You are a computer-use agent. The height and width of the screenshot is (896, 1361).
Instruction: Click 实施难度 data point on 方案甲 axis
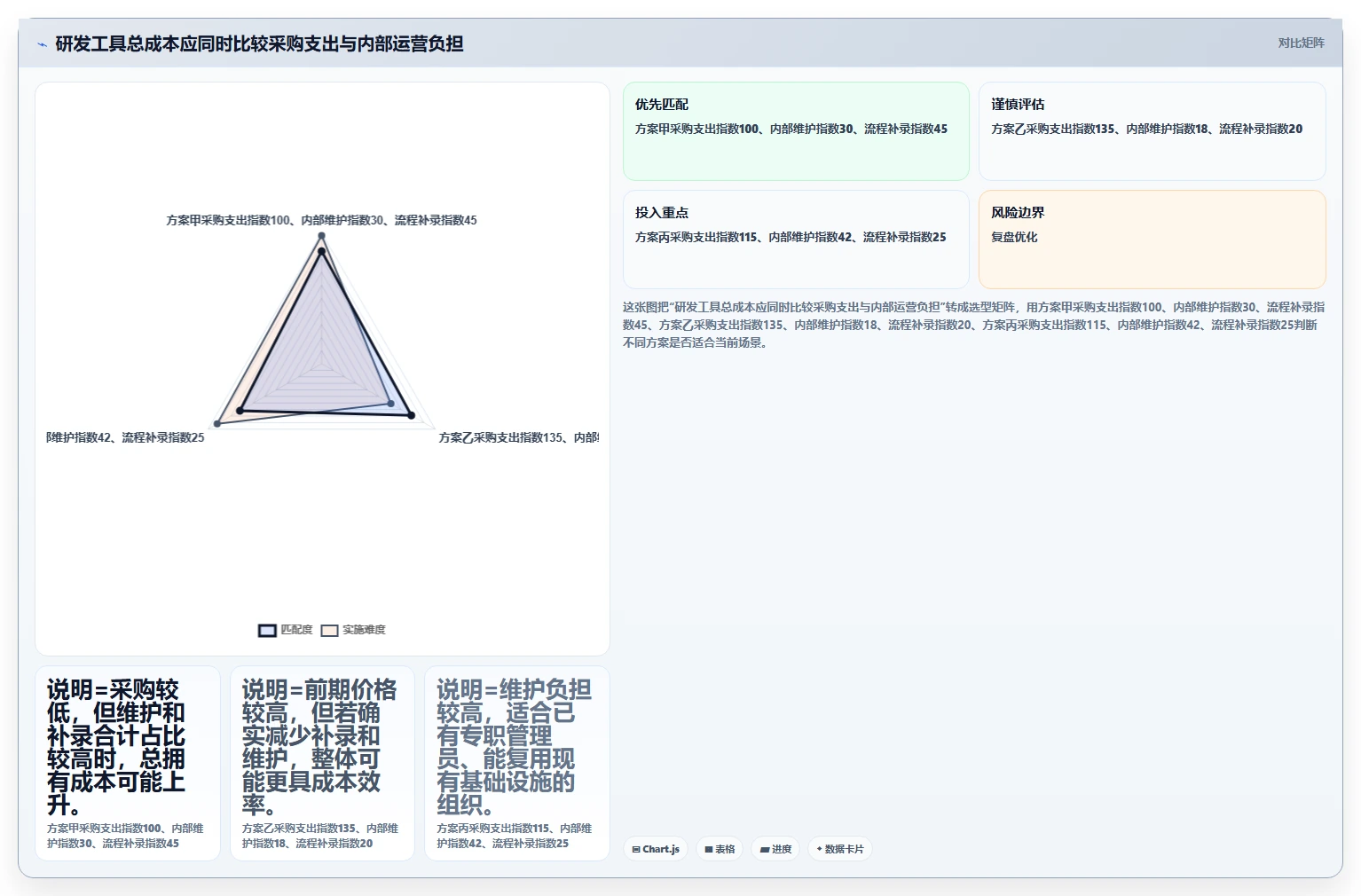322,236
